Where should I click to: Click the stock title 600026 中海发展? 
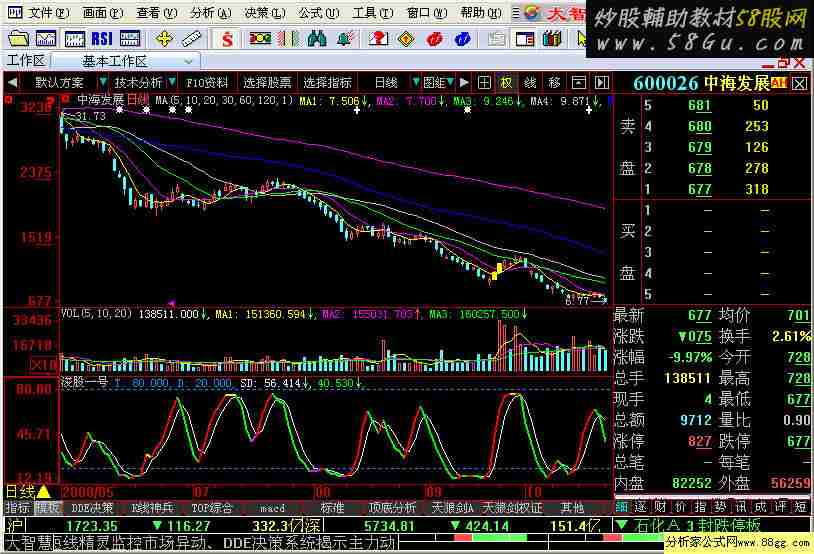tap(702, 83)
